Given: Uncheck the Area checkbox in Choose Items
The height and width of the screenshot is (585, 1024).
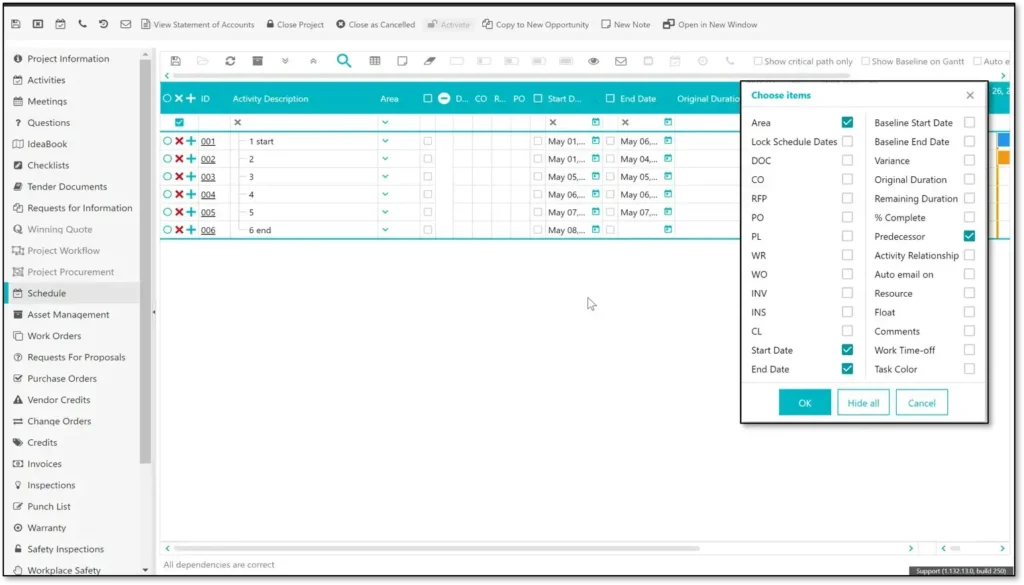Looking at the screenshot, I should (847, 122).
